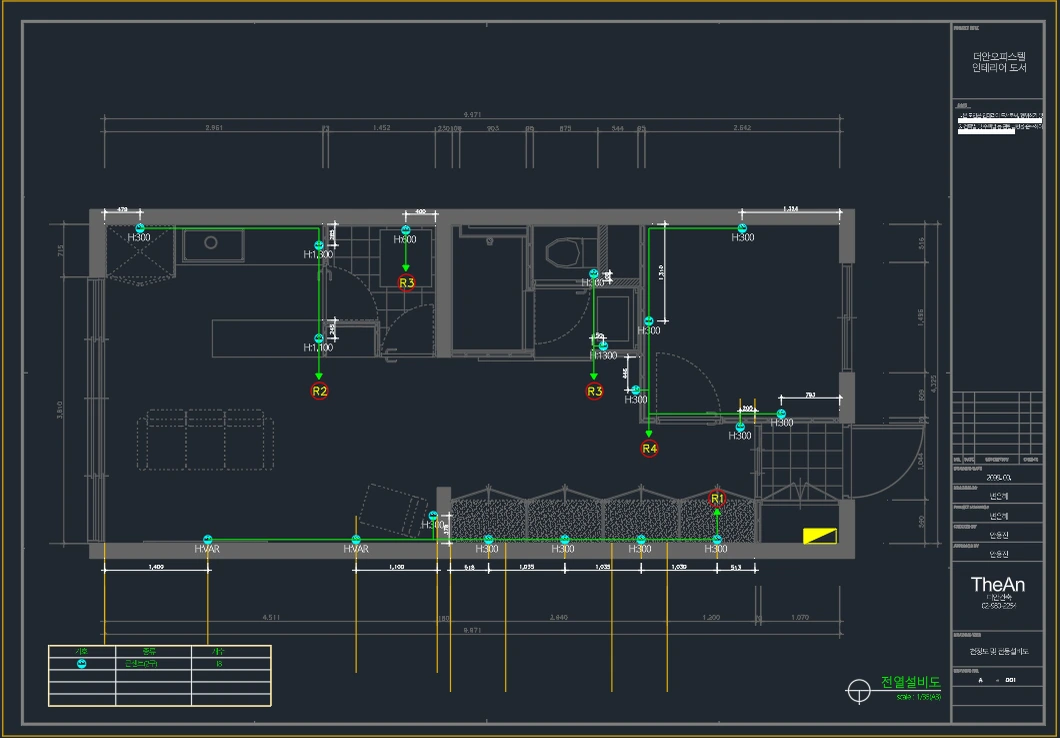This screenshot has height=738, width=1060.
Task: Select the dashed sofa outline
Action: point(206,440)
